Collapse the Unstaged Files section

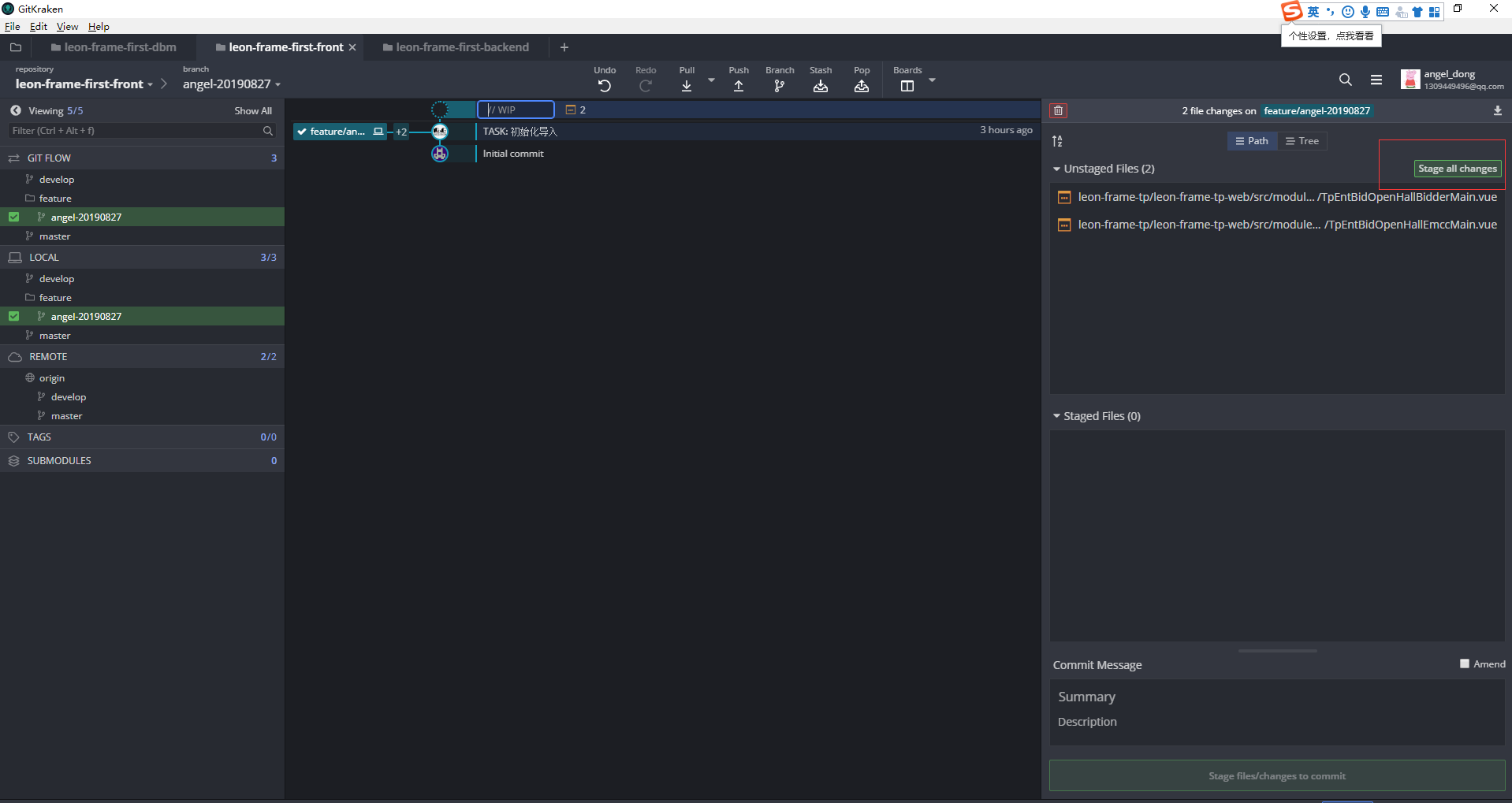tap(1056, 169)
